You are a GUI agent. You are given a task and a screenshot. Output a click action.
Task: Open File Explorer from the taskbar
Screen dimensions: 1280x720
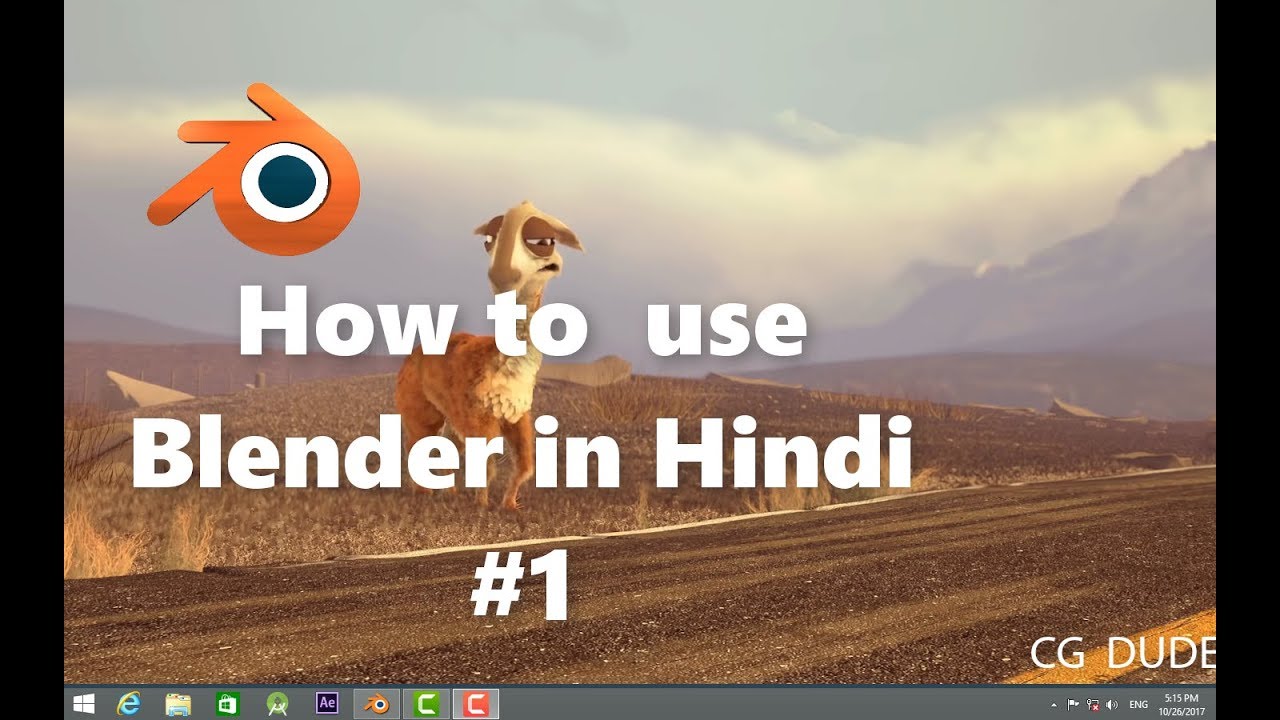point(178,704)
